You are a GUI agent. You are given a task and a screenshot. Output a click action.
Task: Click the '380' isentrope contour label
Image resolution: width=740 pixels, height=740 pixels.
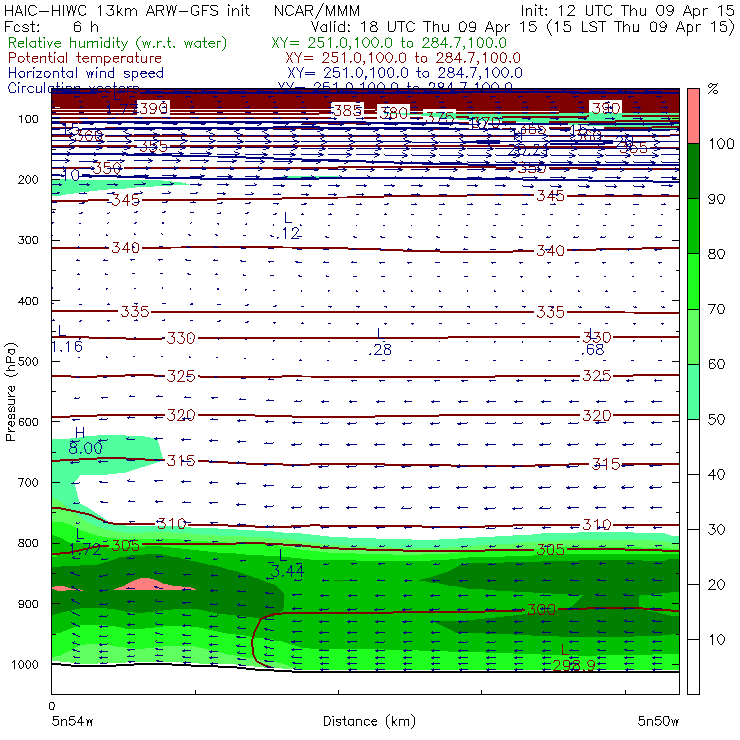pos(394,113)
